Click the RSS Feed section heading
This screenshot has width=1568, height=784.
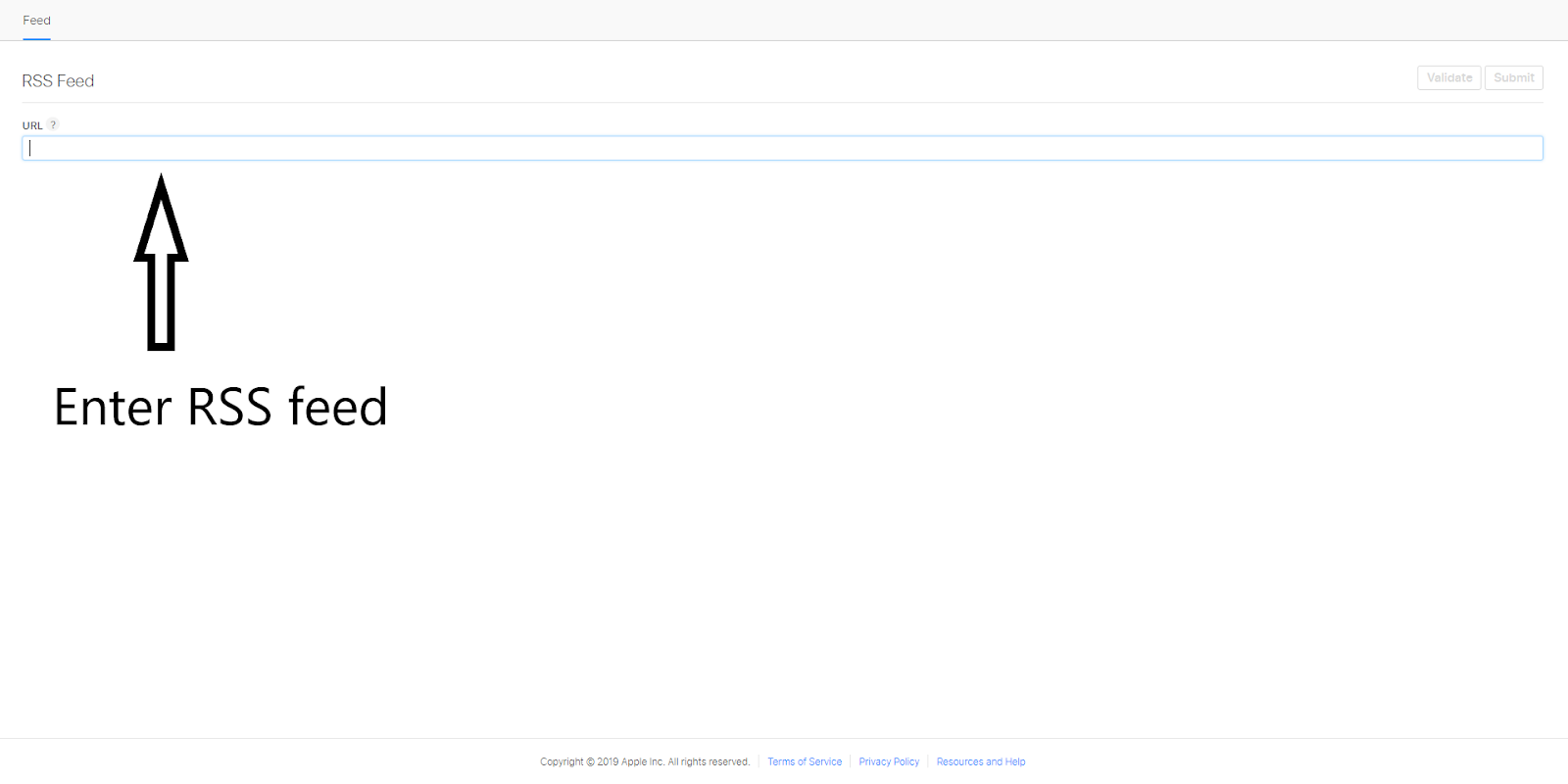click(58, 81)
